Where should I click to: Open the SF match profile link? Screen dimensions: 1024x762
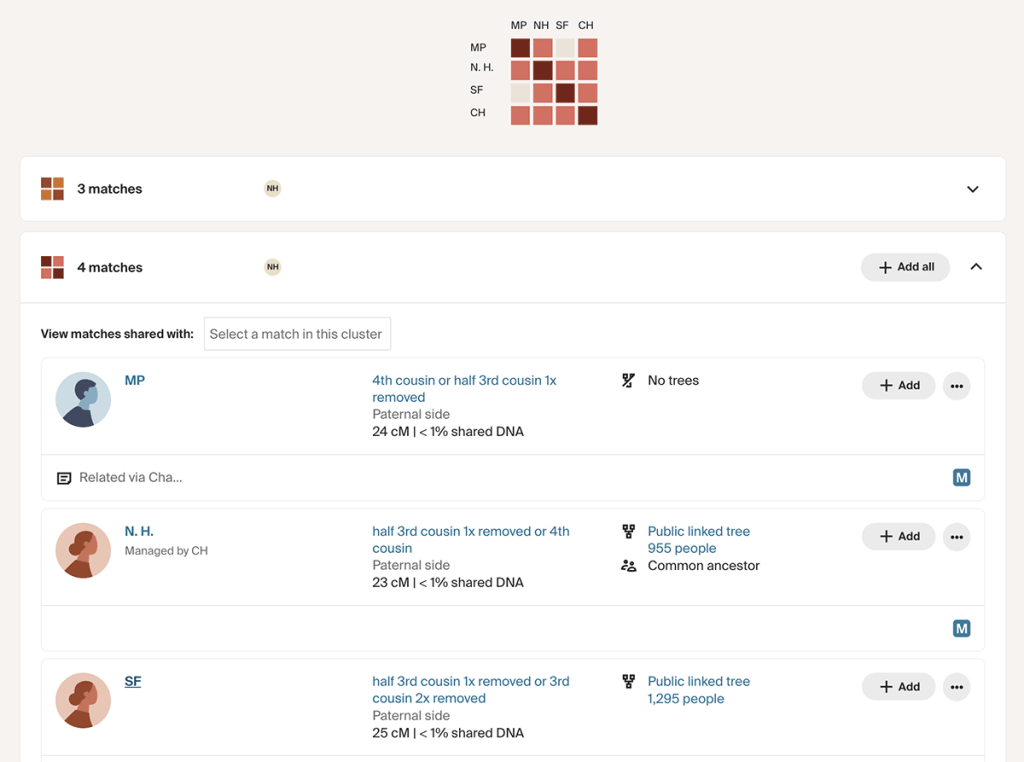coord(133,681)
